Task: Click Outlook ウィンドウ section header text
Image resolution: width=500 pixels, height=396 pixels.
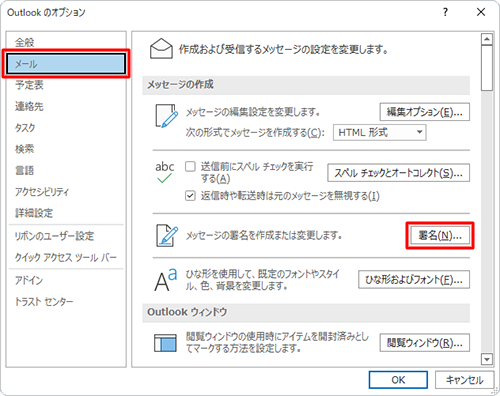Action: pyautogui.click(x=187, y=312)
